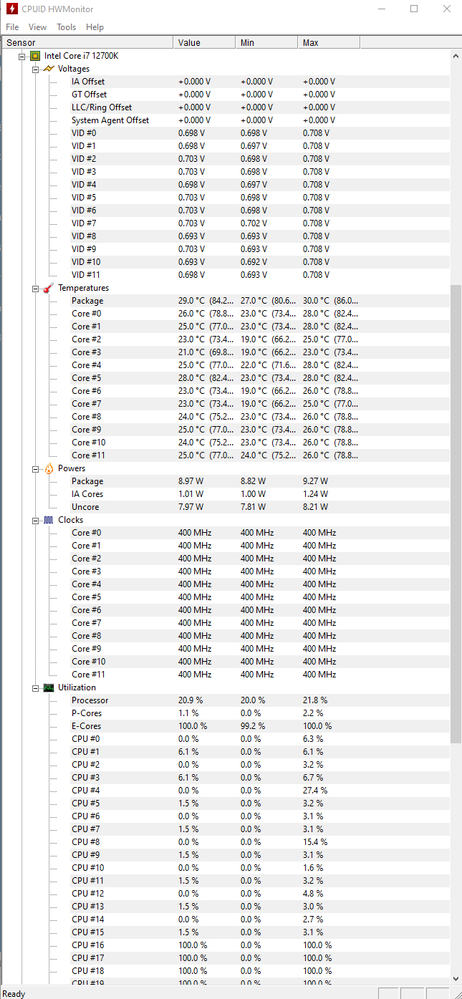Click the Max column header
Viewport: 462px width, 999px height.
point(329,43)
